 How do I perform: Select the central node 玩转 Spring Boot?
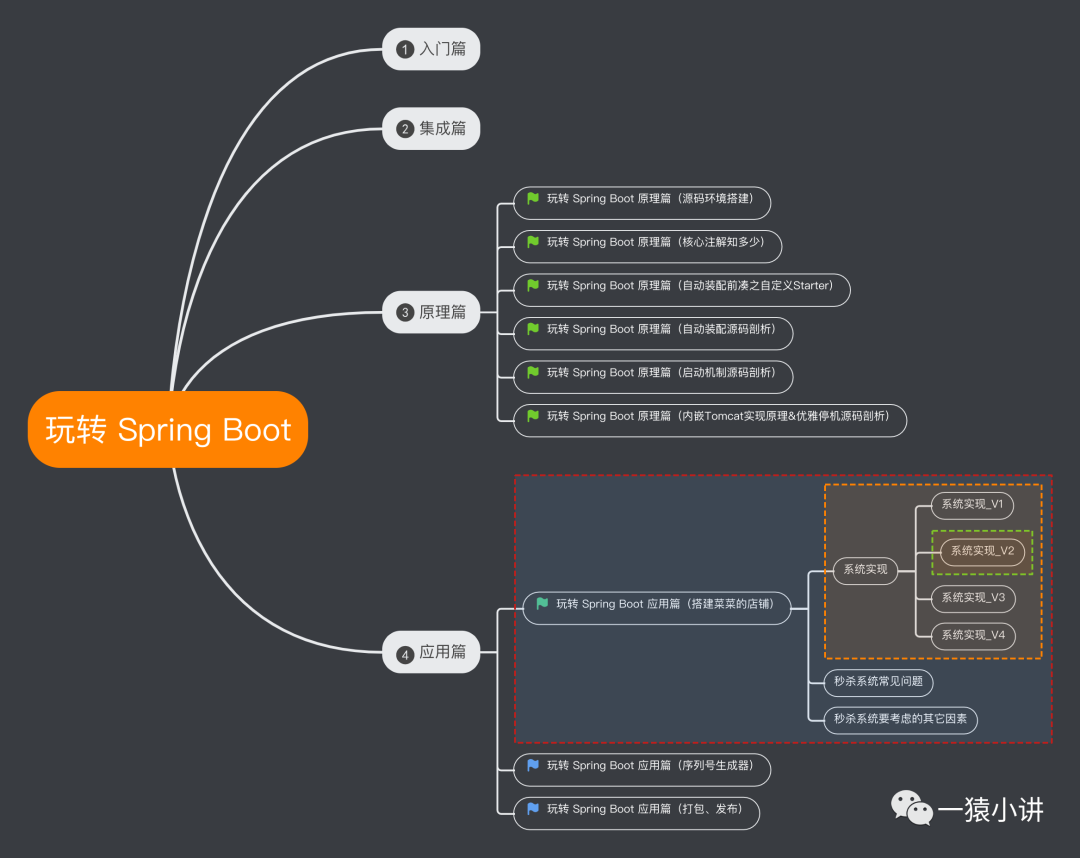[167, 430]
